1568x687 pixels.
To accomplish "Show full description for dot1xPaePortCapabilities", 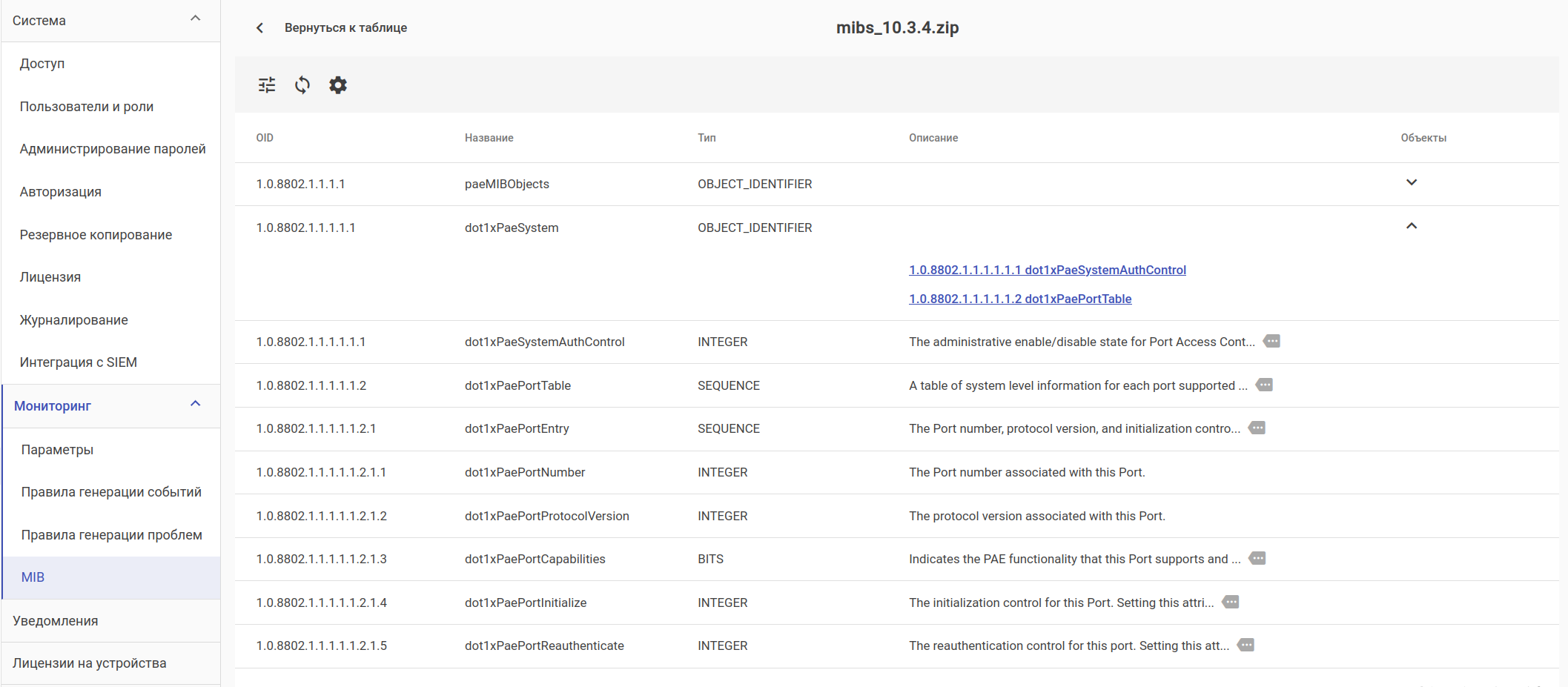I will pos(1257,559).
